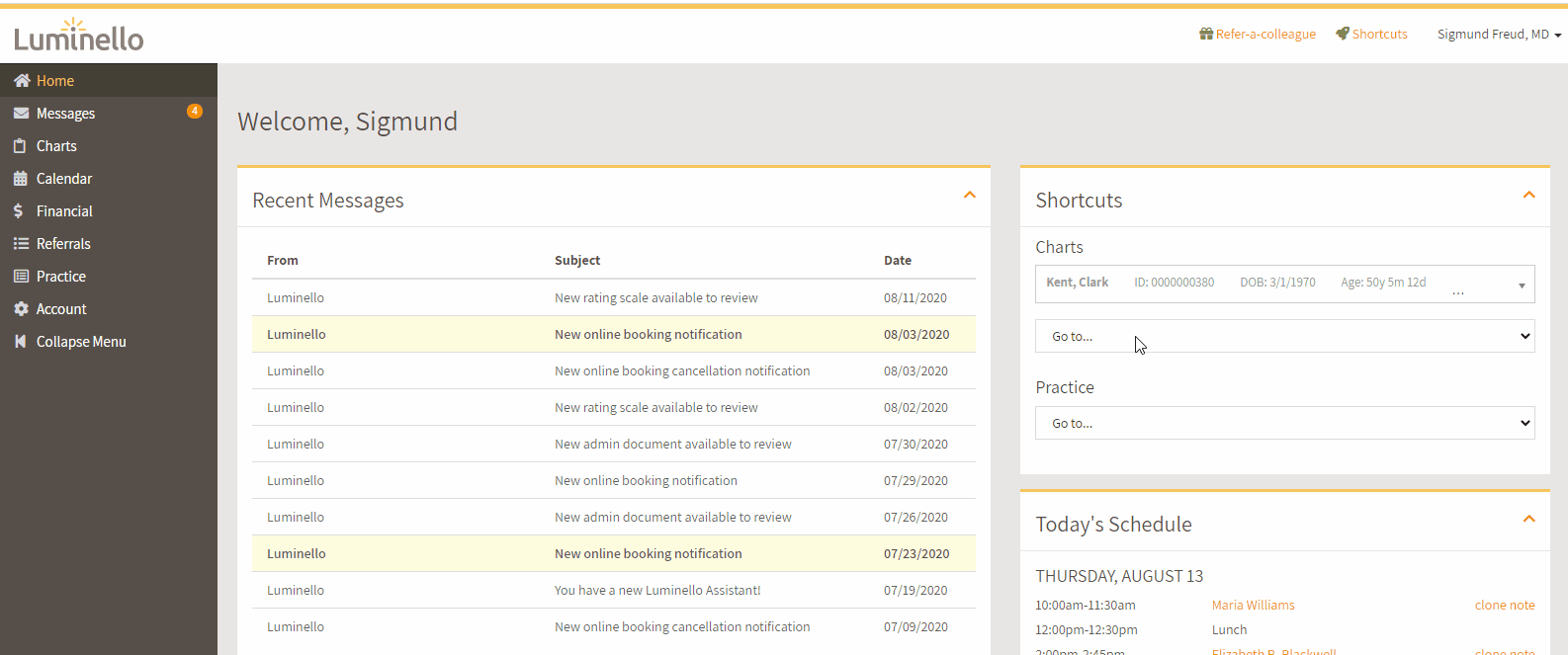Open the Messages menu item
Screen dimensions: 1568x655
point(109,114)
